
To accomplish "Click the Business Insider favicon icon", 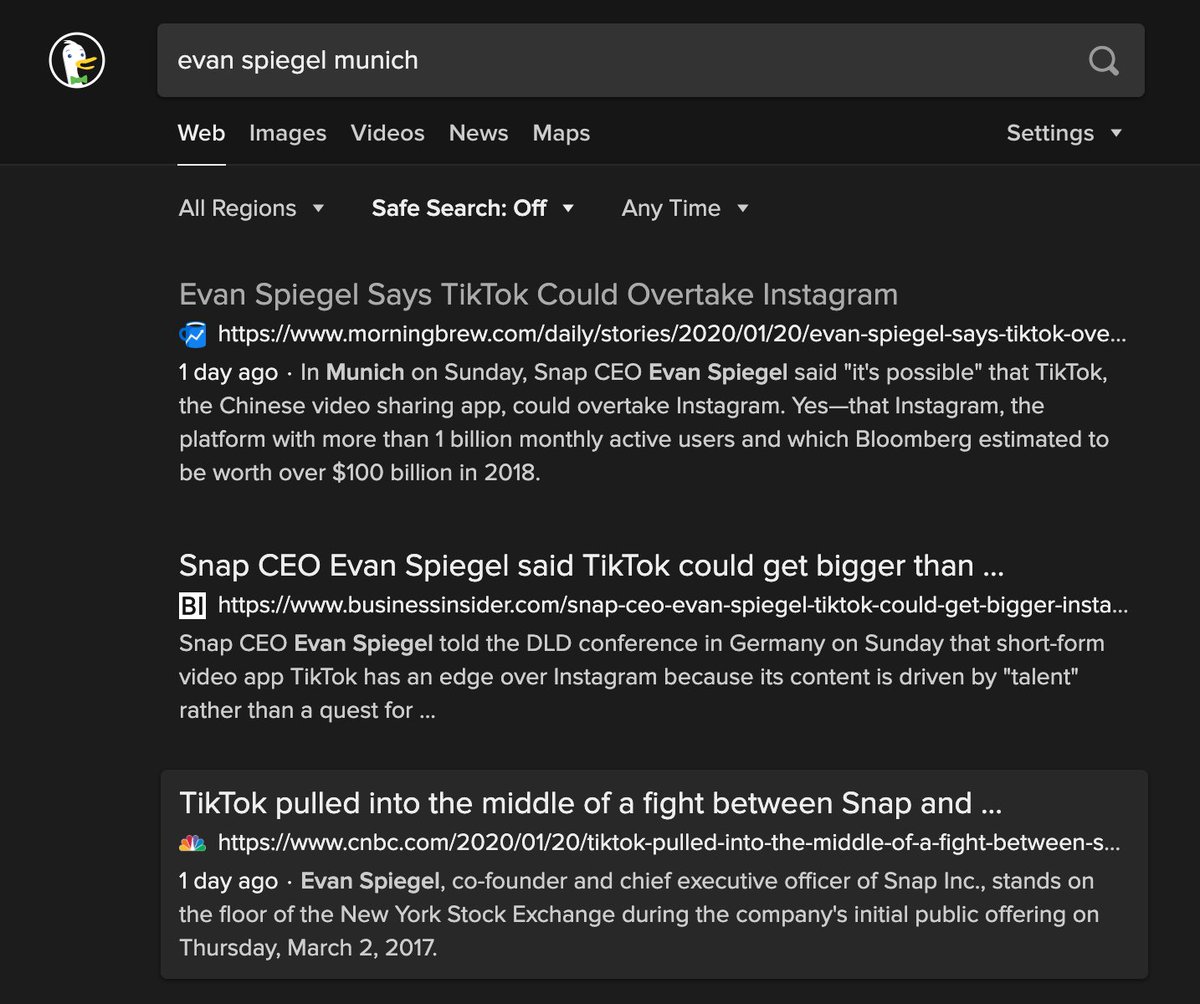I will point(192,605).
